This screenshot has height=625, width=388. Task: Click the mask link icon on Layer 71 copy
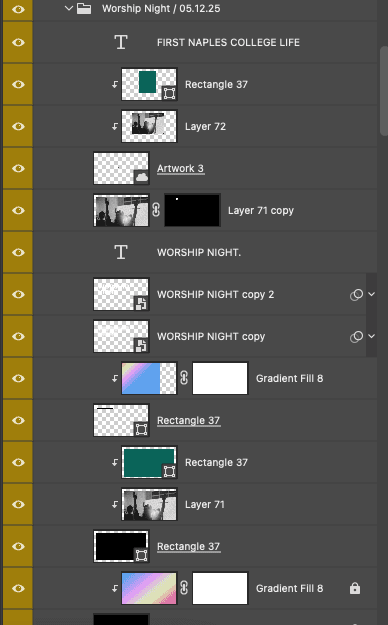156,210
